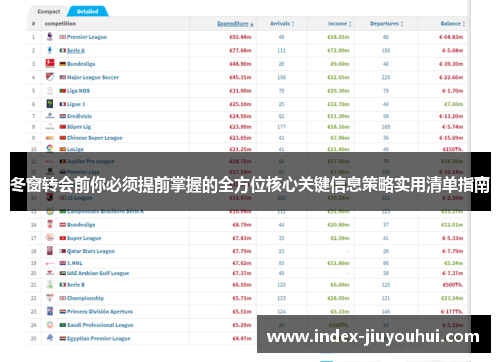Click the Eredivisie logo
500x362 pixels.
pyautogui.click(x=50, y=116)
